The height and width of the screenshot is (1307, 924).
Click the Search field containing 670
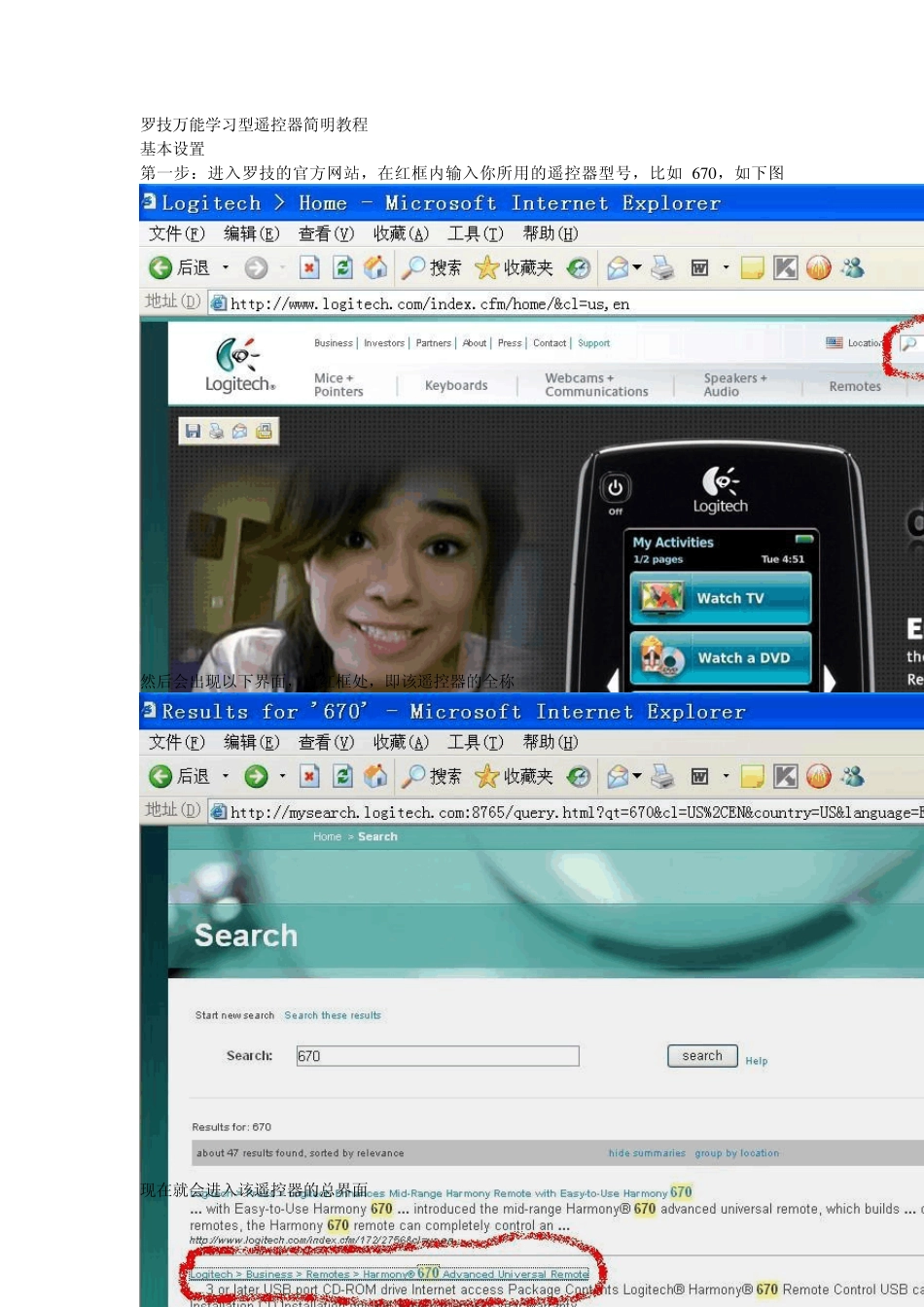tap(438, 1056)
